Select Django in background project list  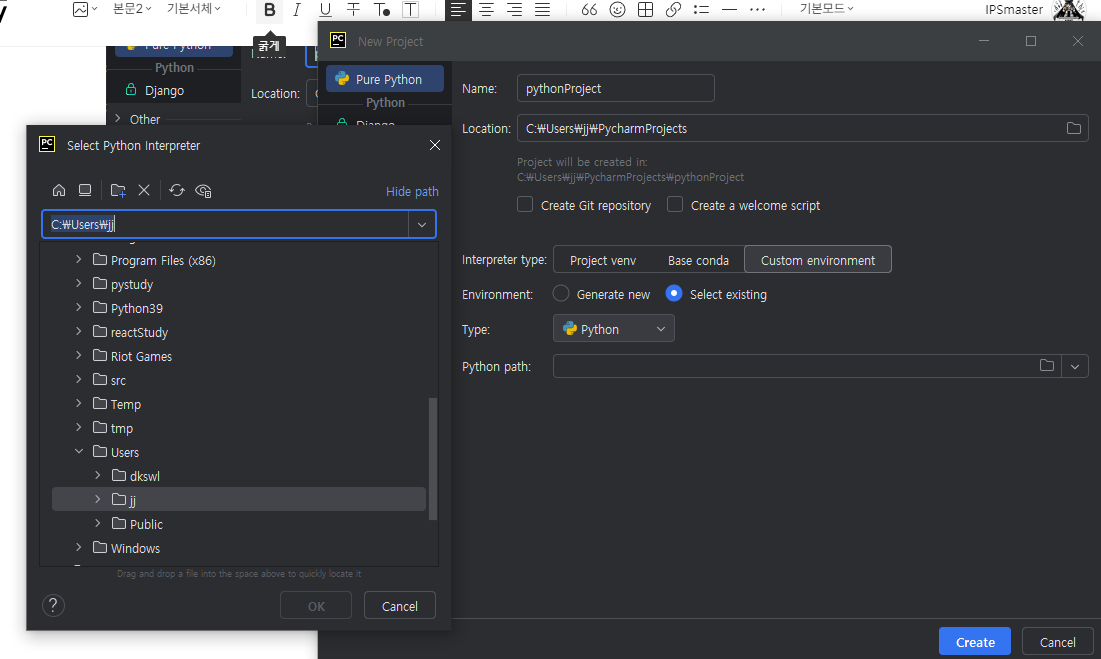click(164, 90)
